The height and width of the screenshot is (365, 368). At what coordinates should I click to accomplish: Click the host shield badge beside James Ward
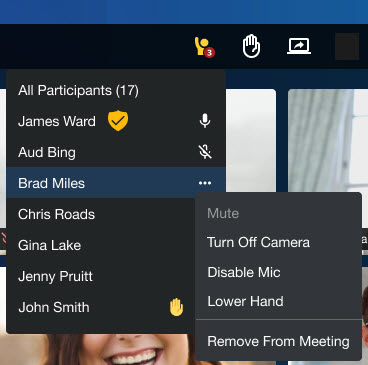tap(118, 121)
